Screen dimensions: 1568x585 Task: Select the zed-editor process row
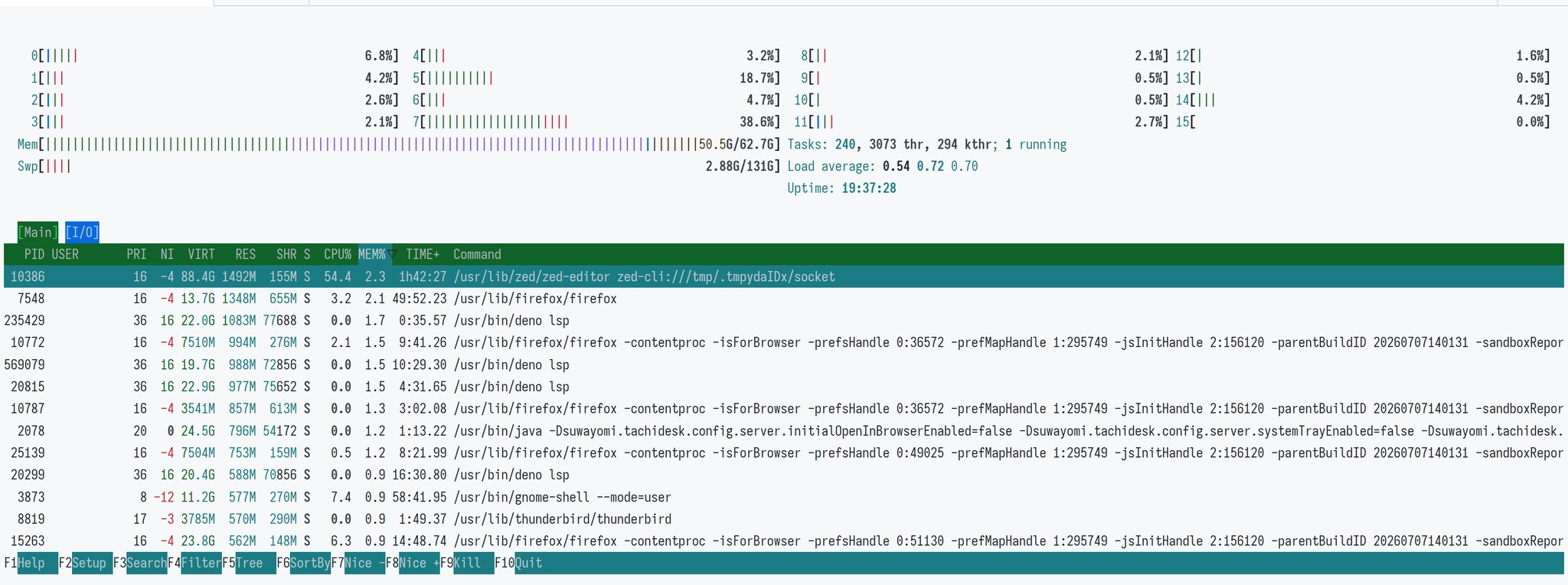(x=784, y=276)
